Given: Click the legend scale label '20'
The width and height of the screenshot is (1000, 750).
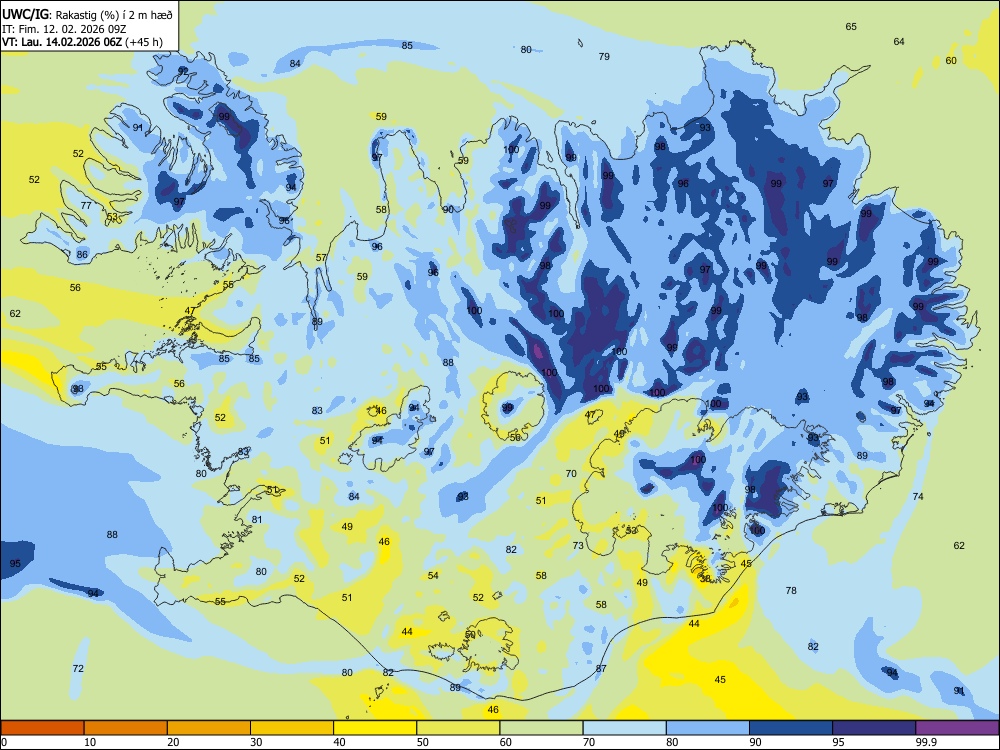Looking at the screenshot, I should [x=173, y=742].
